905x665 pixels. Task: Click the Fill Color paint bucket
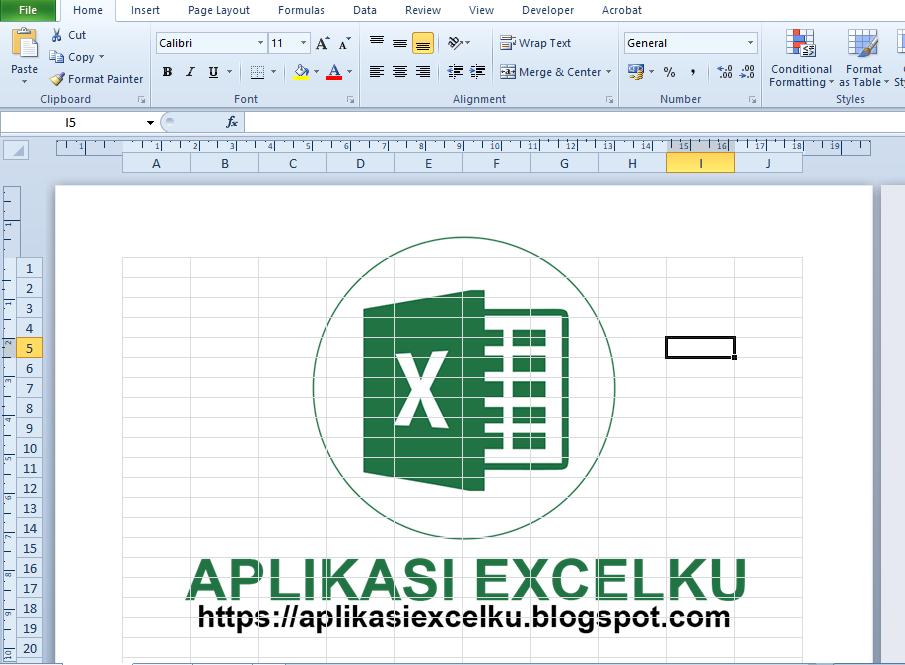(x=301, y=72)
